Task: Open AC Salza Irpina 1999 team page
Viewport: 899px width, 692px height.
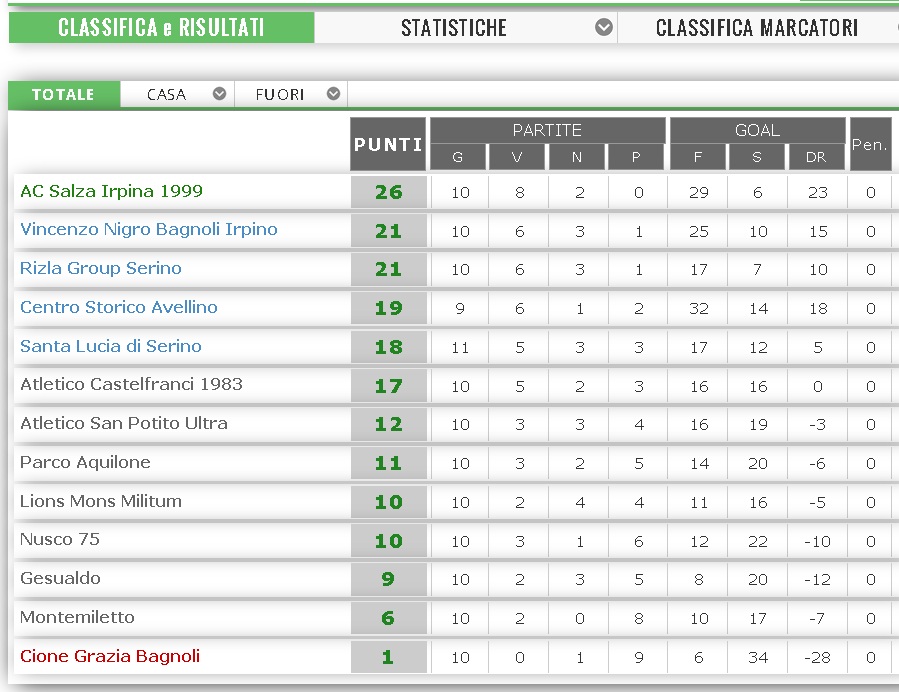Action: tap(111, 191)
